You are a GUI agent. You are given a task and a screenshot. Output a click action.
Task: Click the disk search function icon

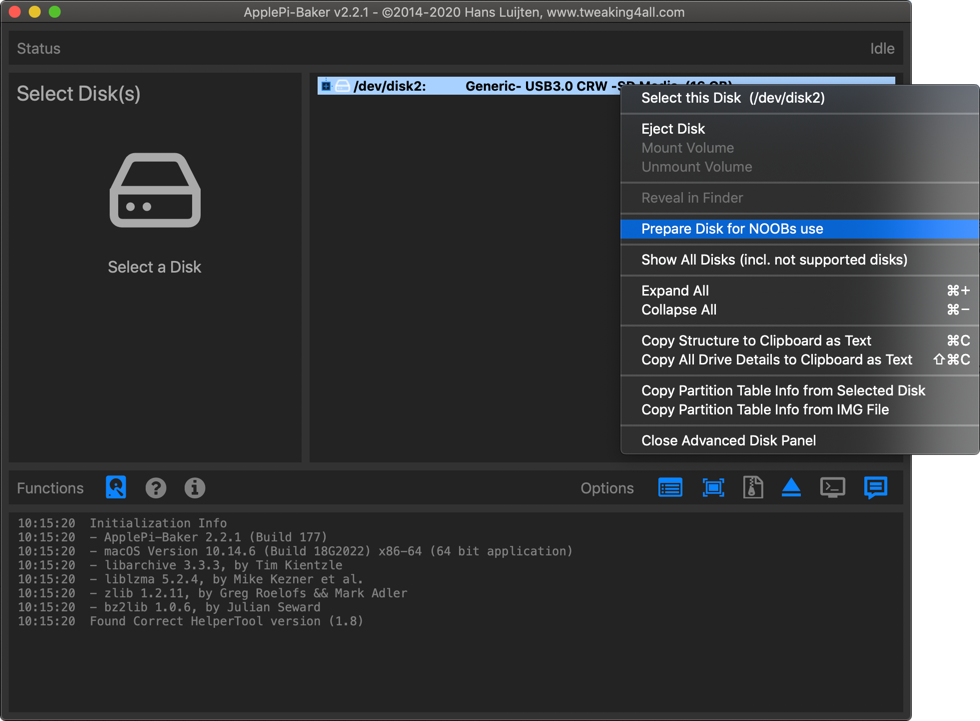(x=116, y=487)
